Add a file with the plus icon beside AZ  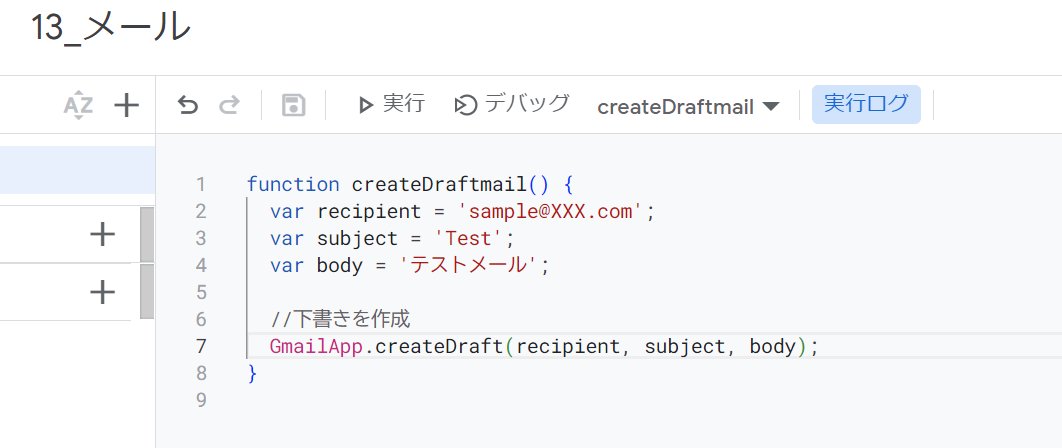[x=126, y=105]
